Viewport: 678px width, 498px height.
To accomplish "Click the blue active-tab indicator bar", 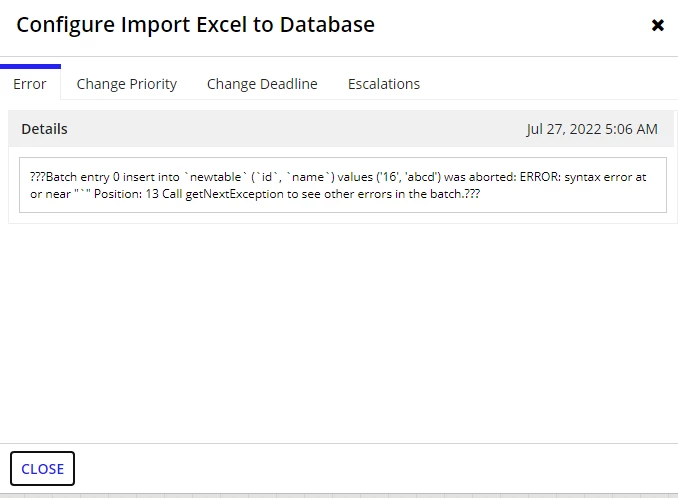I will tap(30, 67).
